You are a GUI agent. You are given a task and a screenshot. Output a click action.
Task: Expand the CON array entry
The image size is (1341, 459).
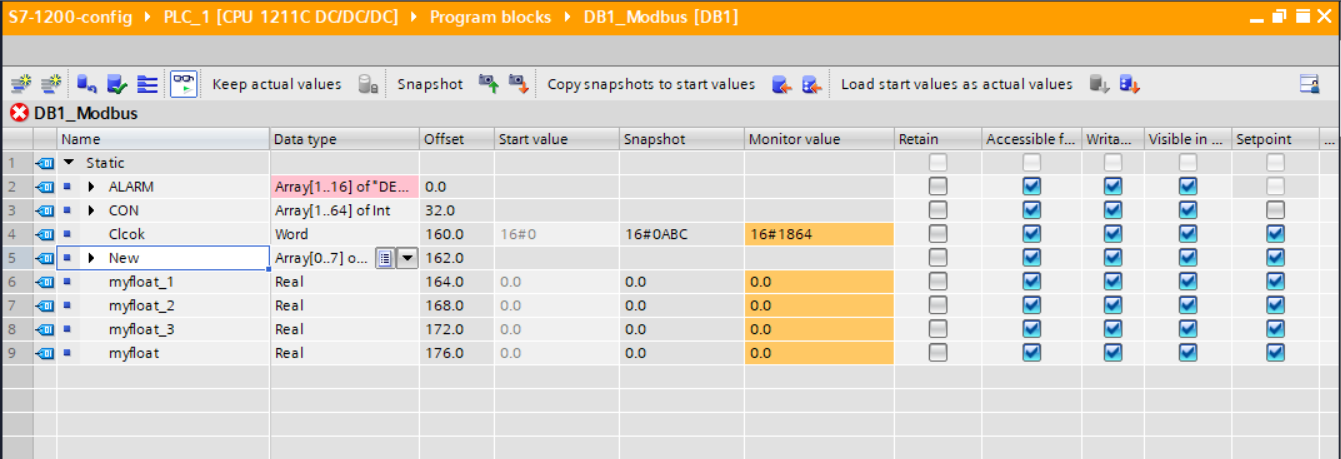(x=92, y=210)
